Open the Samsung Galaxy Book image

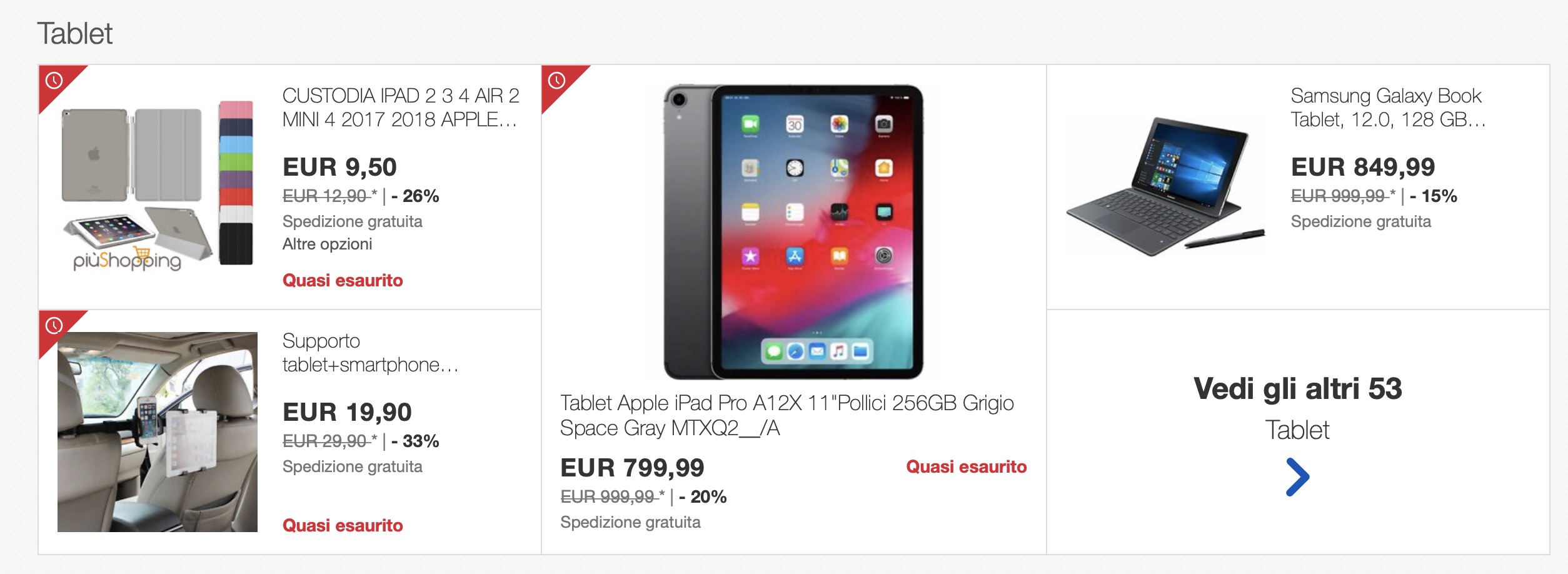click(x=1165, y=186)
